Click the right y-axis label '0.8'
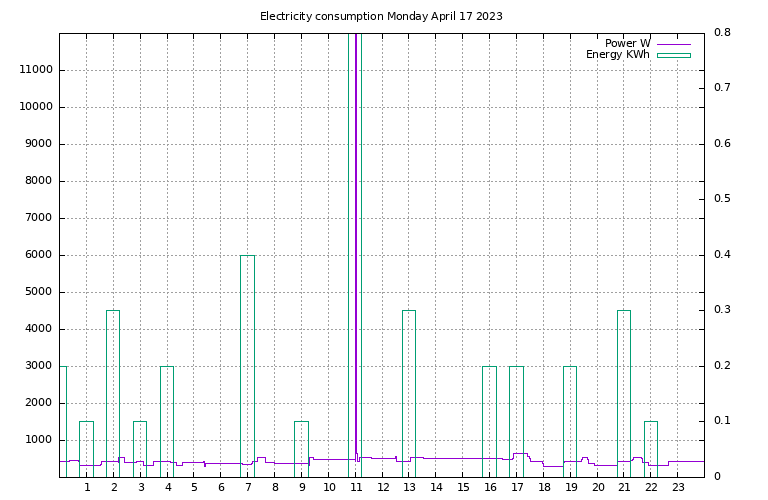 [x=722, y=33]
